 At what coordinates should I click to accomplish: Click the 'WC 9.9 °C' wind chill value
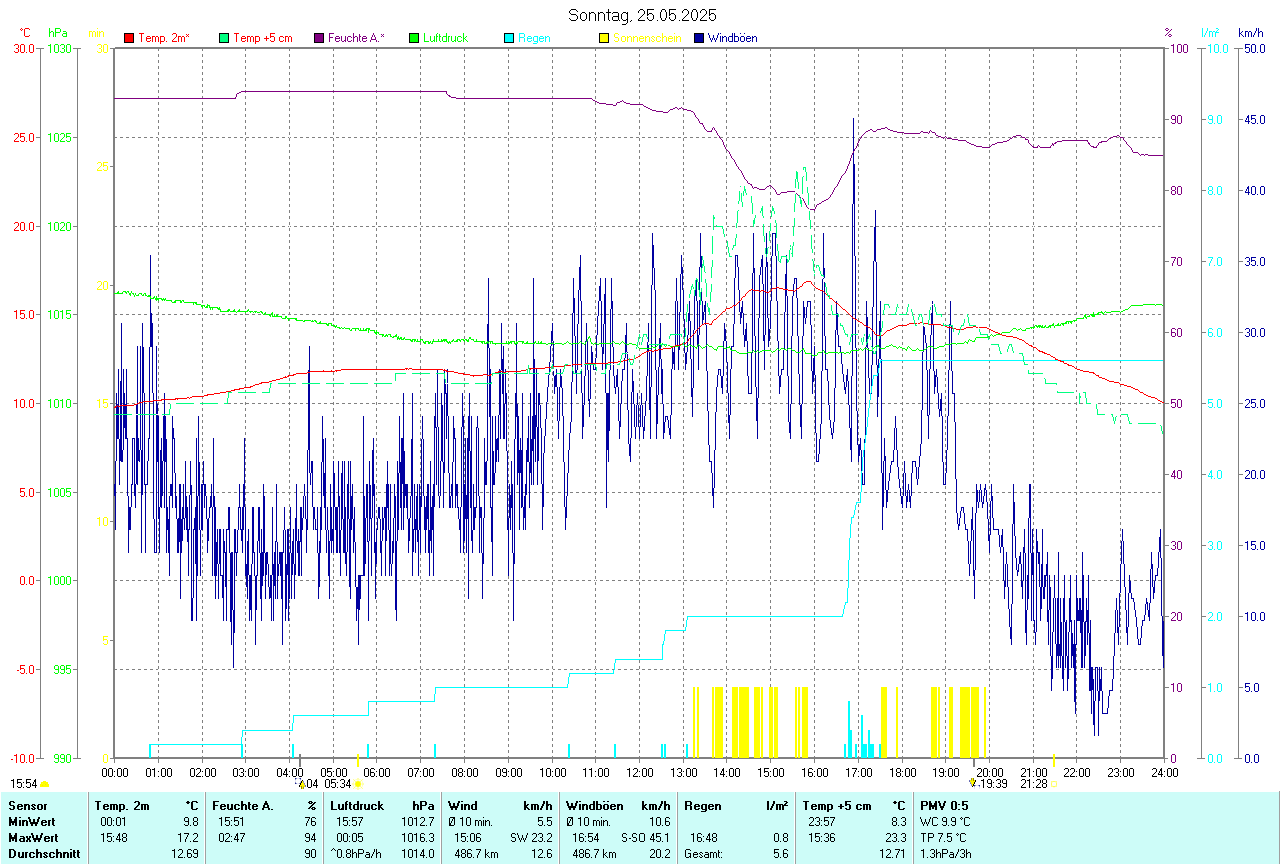(946, 821)
